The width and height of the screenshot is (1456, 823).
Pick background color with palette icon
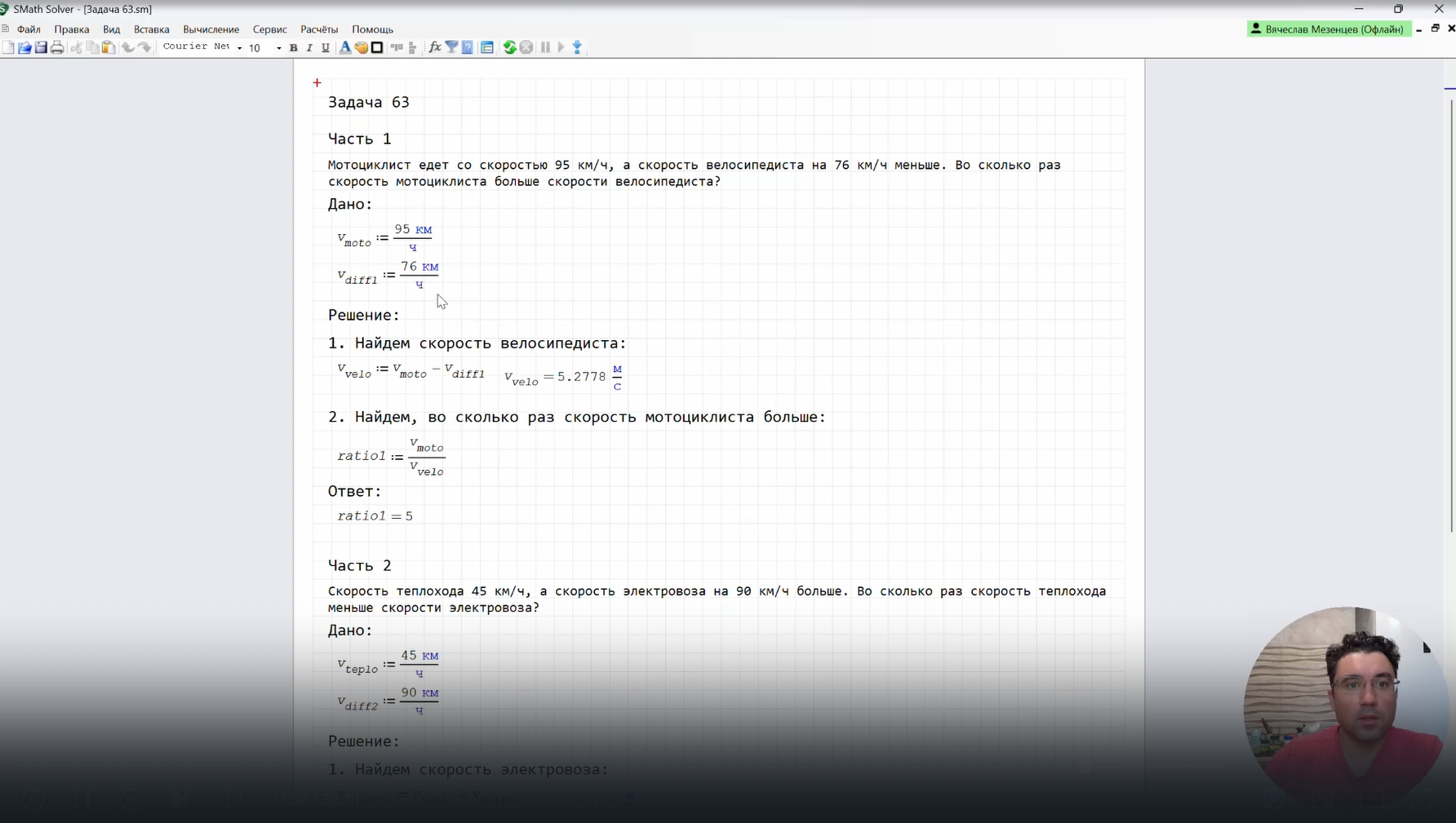click(x=361, y=48)
